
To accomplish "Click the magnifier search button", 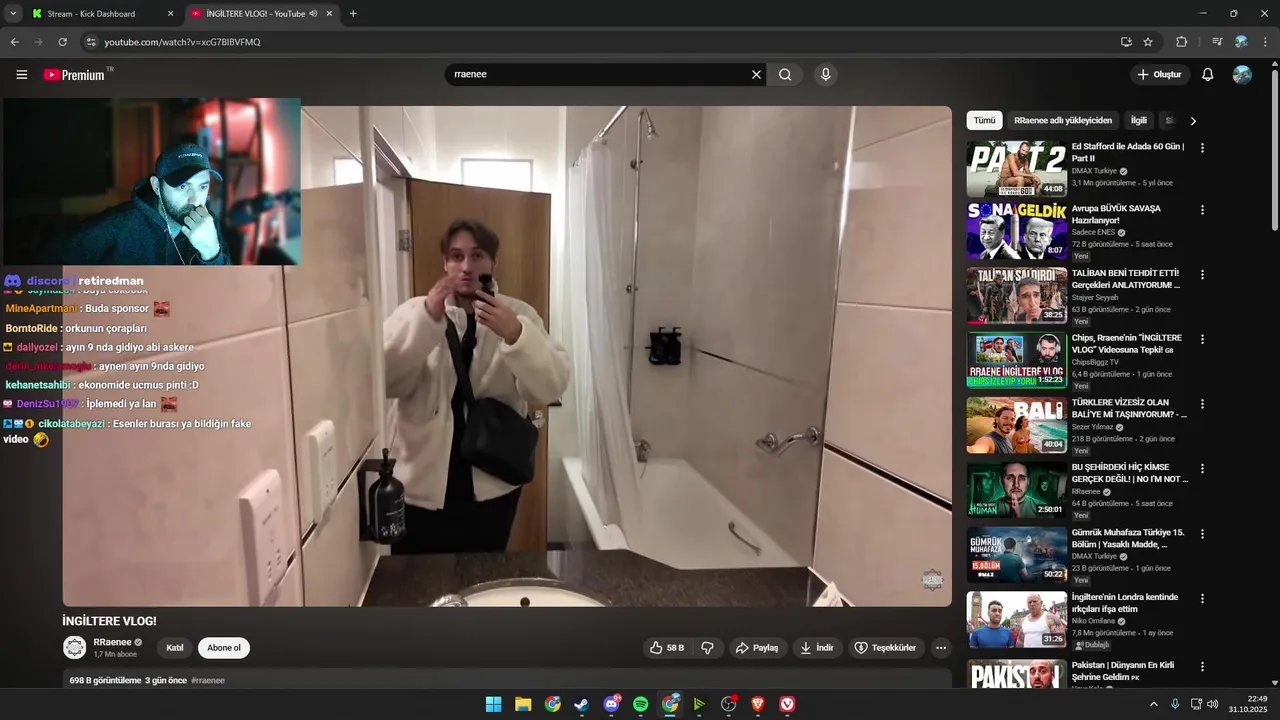I will [785, 74].
